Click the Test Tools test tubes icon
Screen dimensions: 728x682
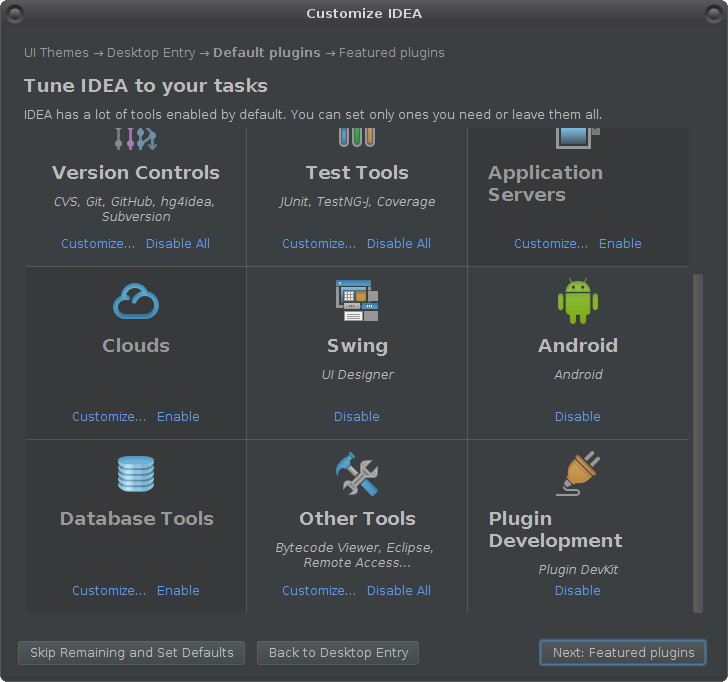pos(357,138)
